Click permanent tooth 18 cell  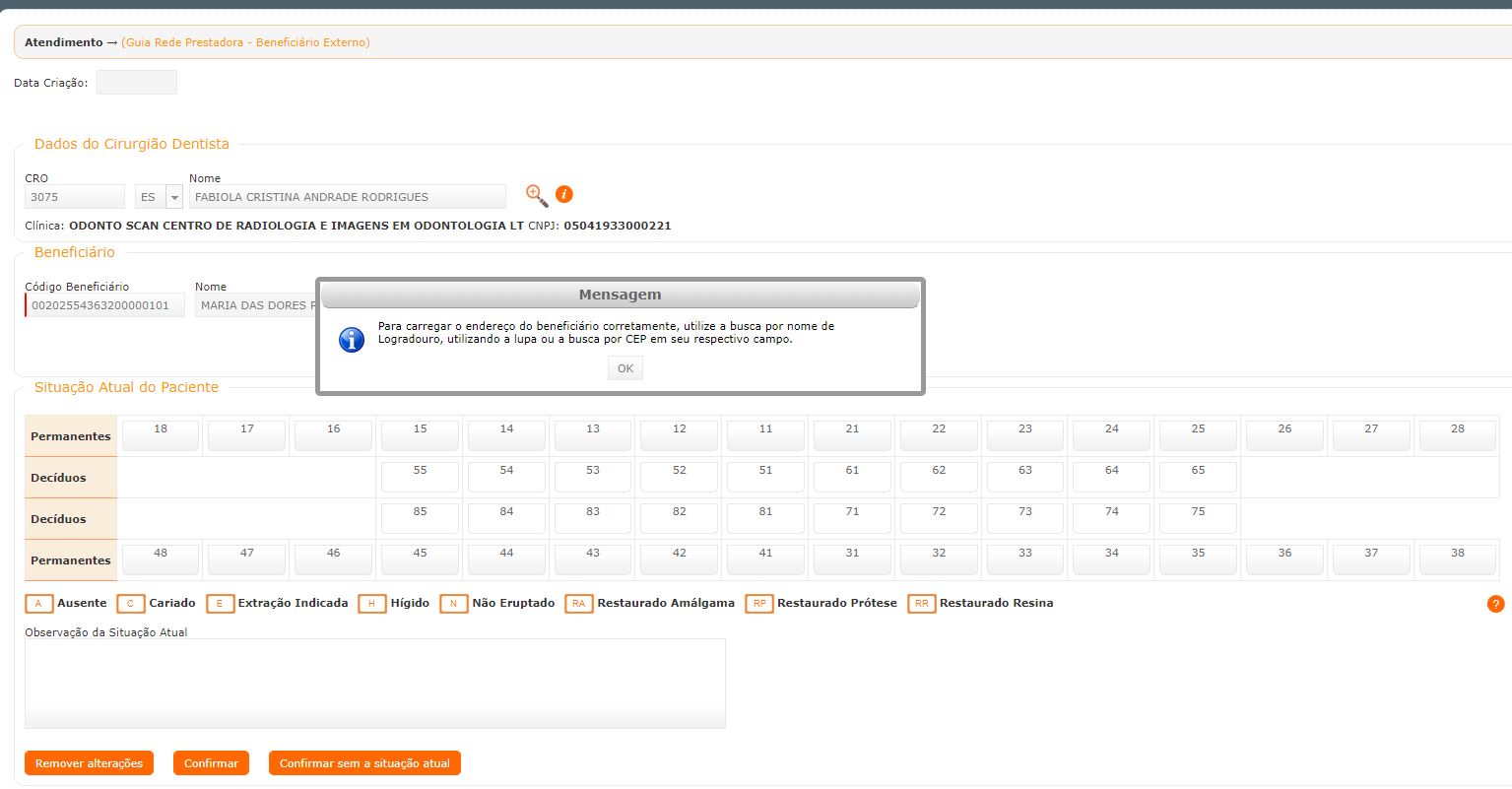[x=161, y=435]
